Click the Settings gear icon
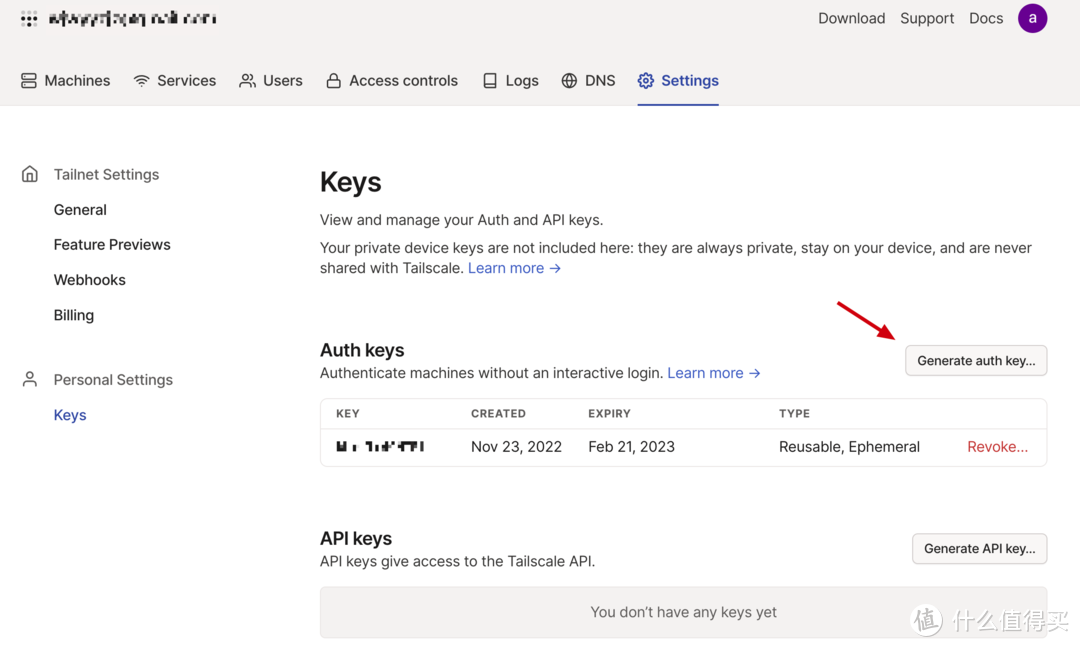This screenshot has width=1080, height=647. [x=645, y=81]
